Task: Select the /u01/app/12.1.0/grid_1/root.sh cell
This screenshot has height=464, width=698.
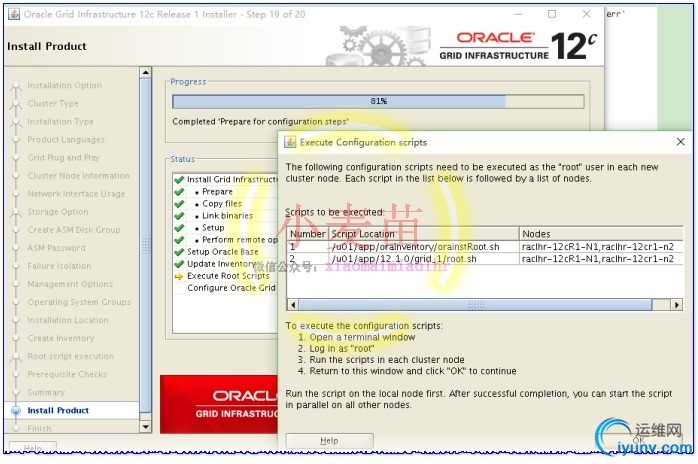Action: click(424, 259)
